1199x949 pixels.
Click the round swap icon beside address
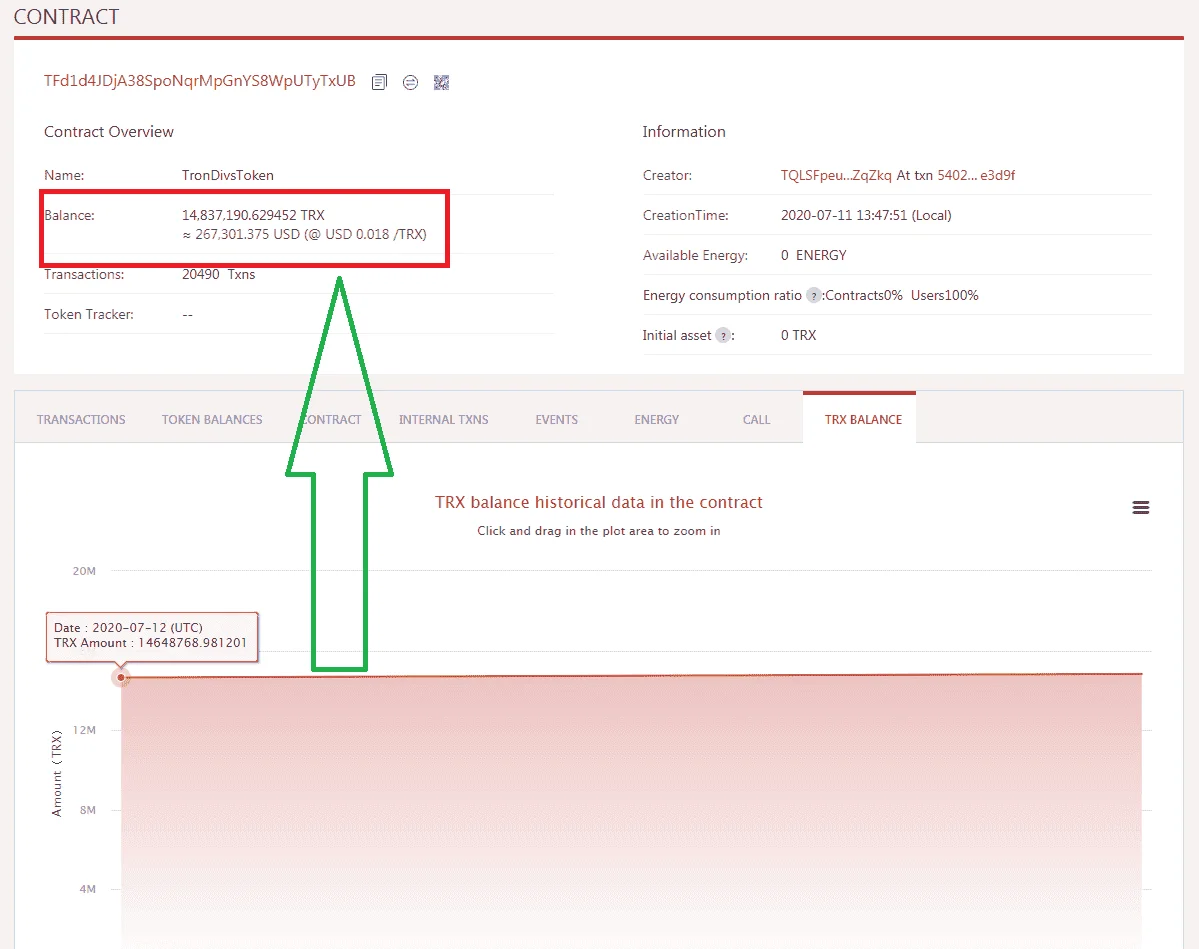click(x=411, y=82)
